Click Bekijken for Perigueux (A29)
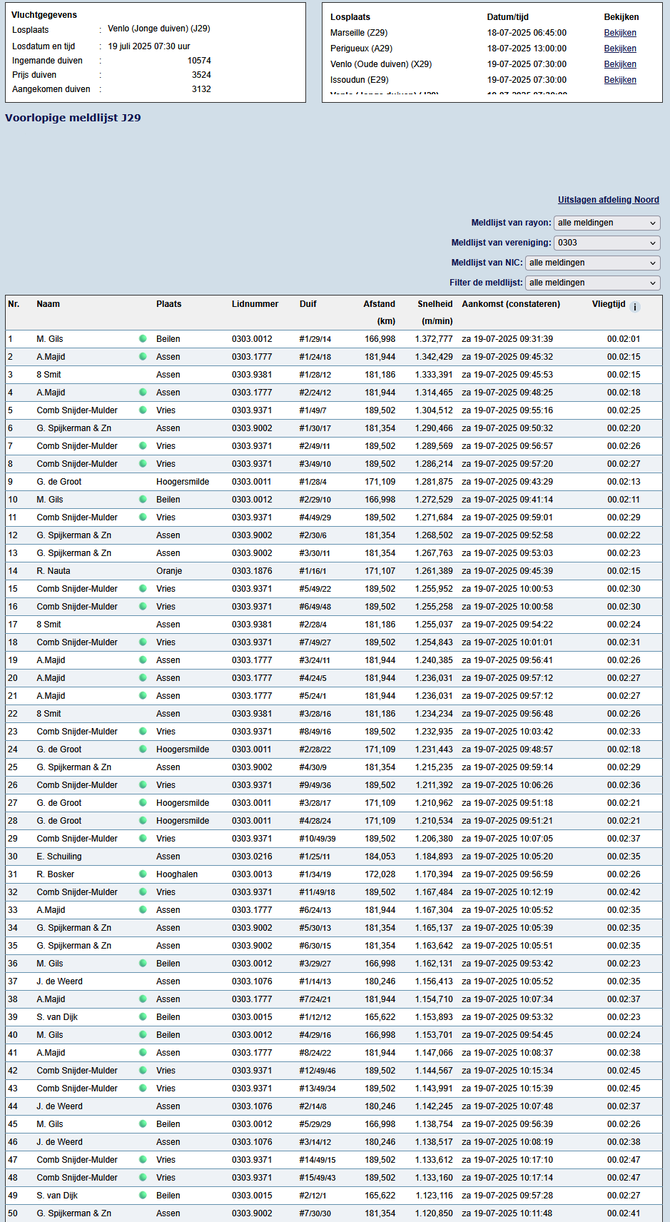 [x=620, y=48]
